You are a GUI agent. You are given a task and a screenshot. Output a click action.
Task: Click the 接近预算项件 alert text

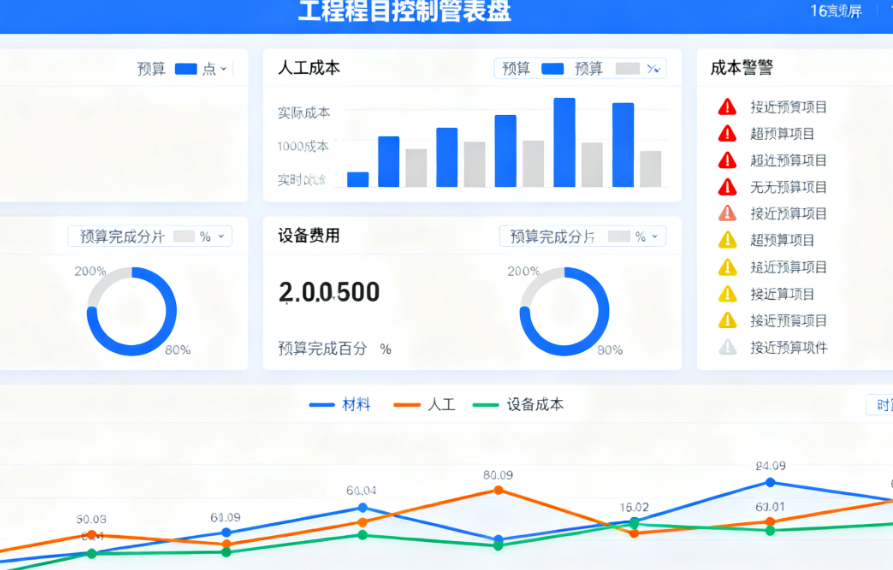click(788, 347)
